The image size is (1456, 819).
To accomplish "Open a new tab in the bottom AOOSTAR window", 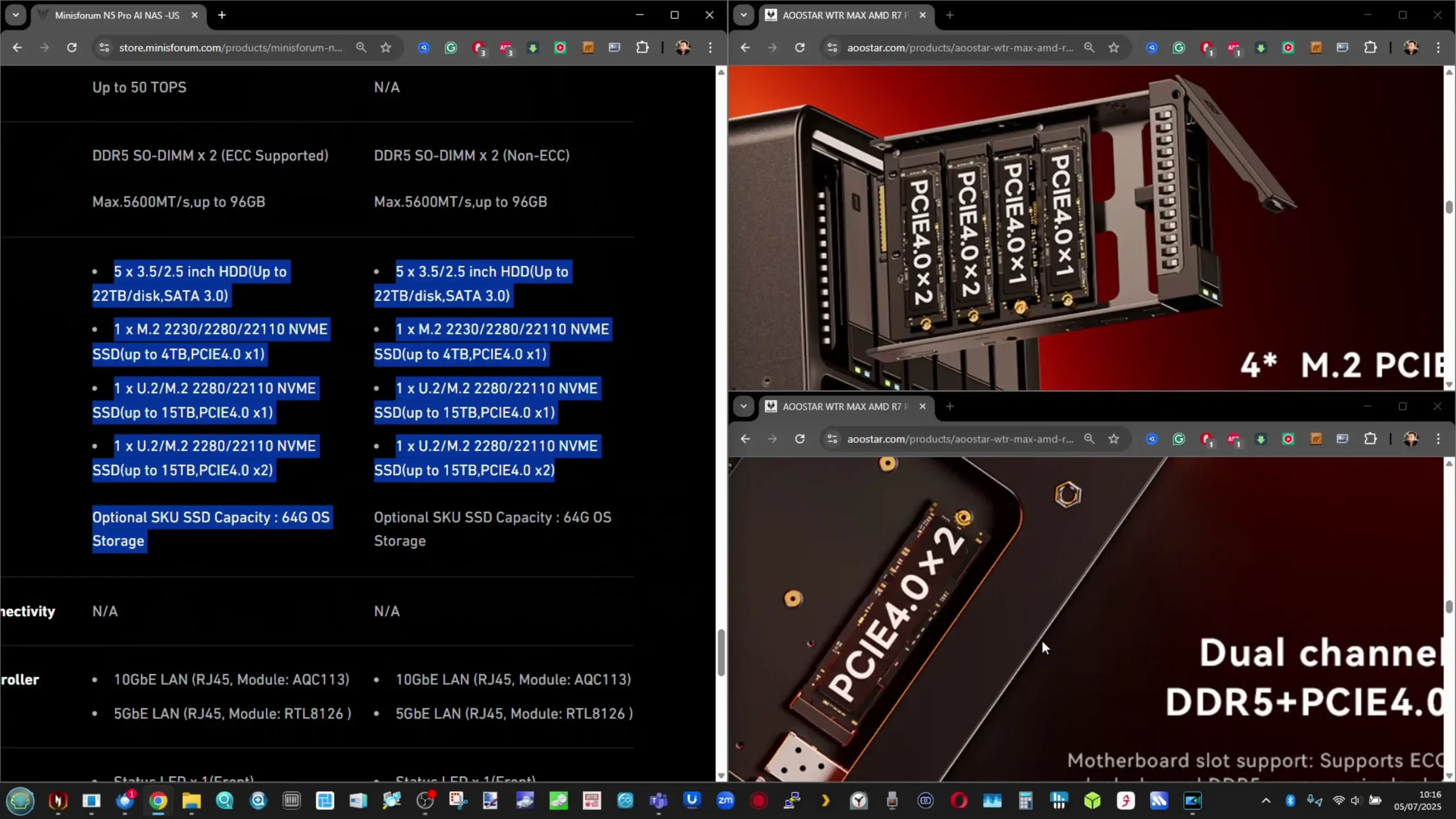I will tap(950, 407).
